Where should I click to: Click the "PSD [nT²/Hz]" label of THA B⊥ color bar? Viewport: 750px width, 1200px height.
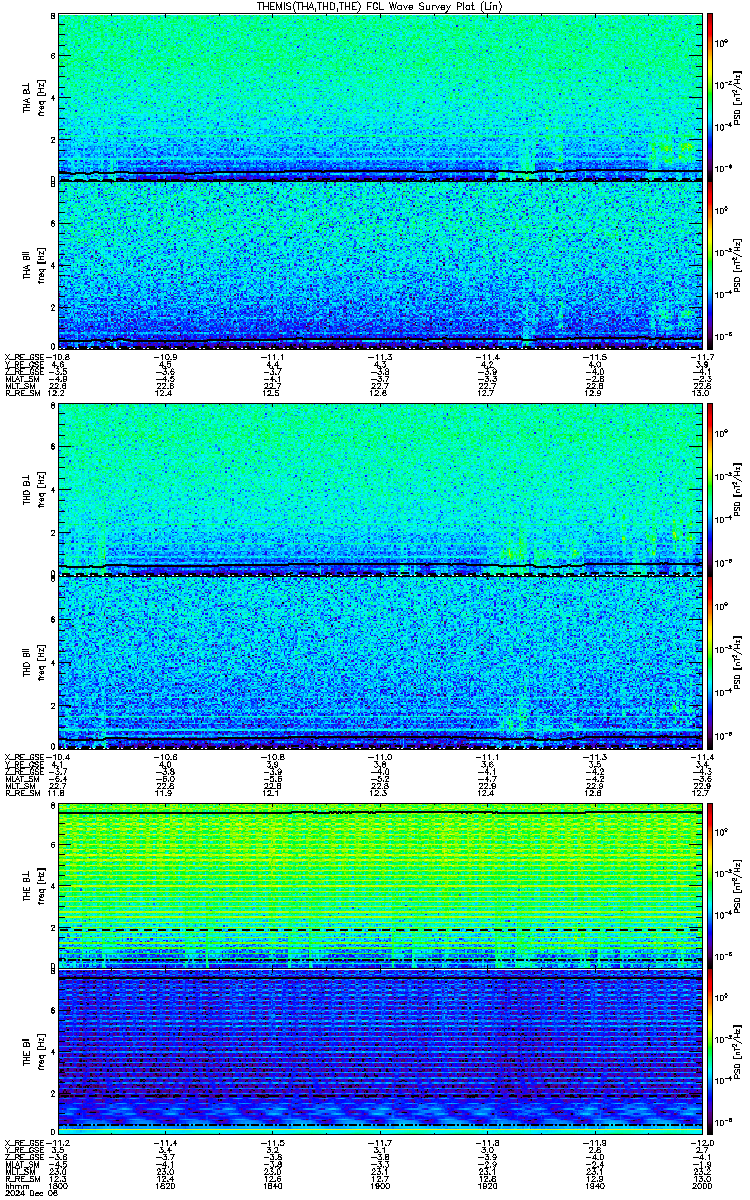tap(738, 98)
